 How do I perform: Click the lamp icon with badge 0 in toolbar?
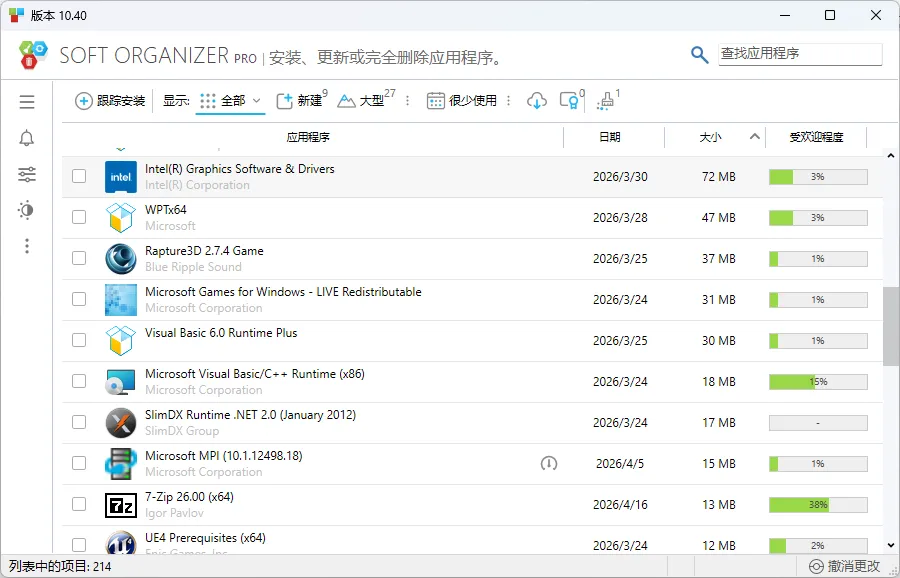[568, 101]
